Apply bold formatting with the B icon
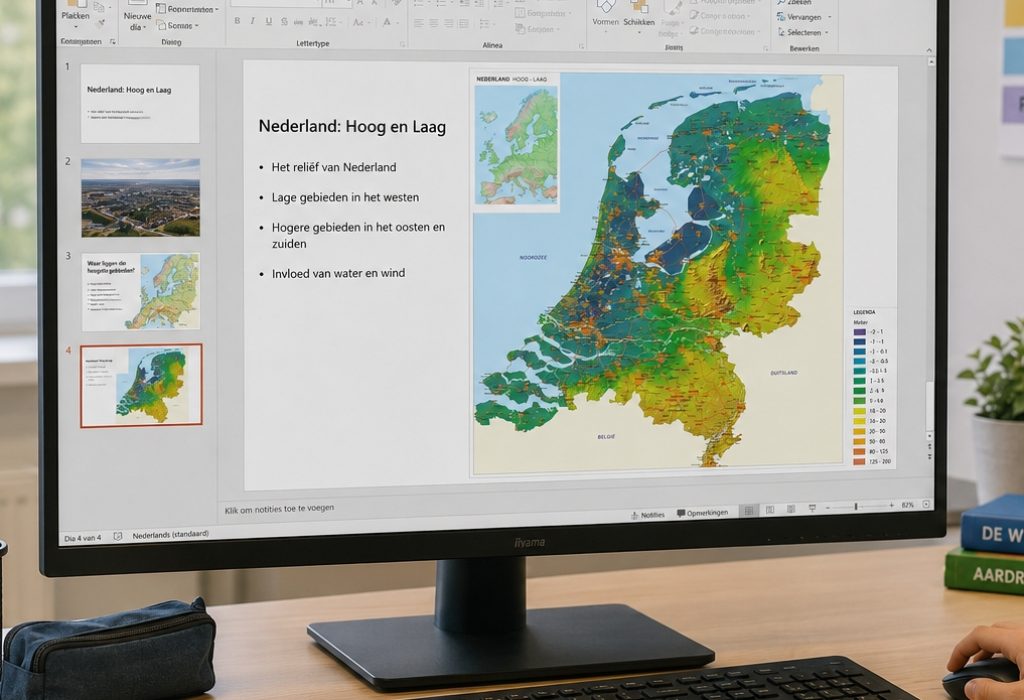1024x700 pixels. click(237, 21)
